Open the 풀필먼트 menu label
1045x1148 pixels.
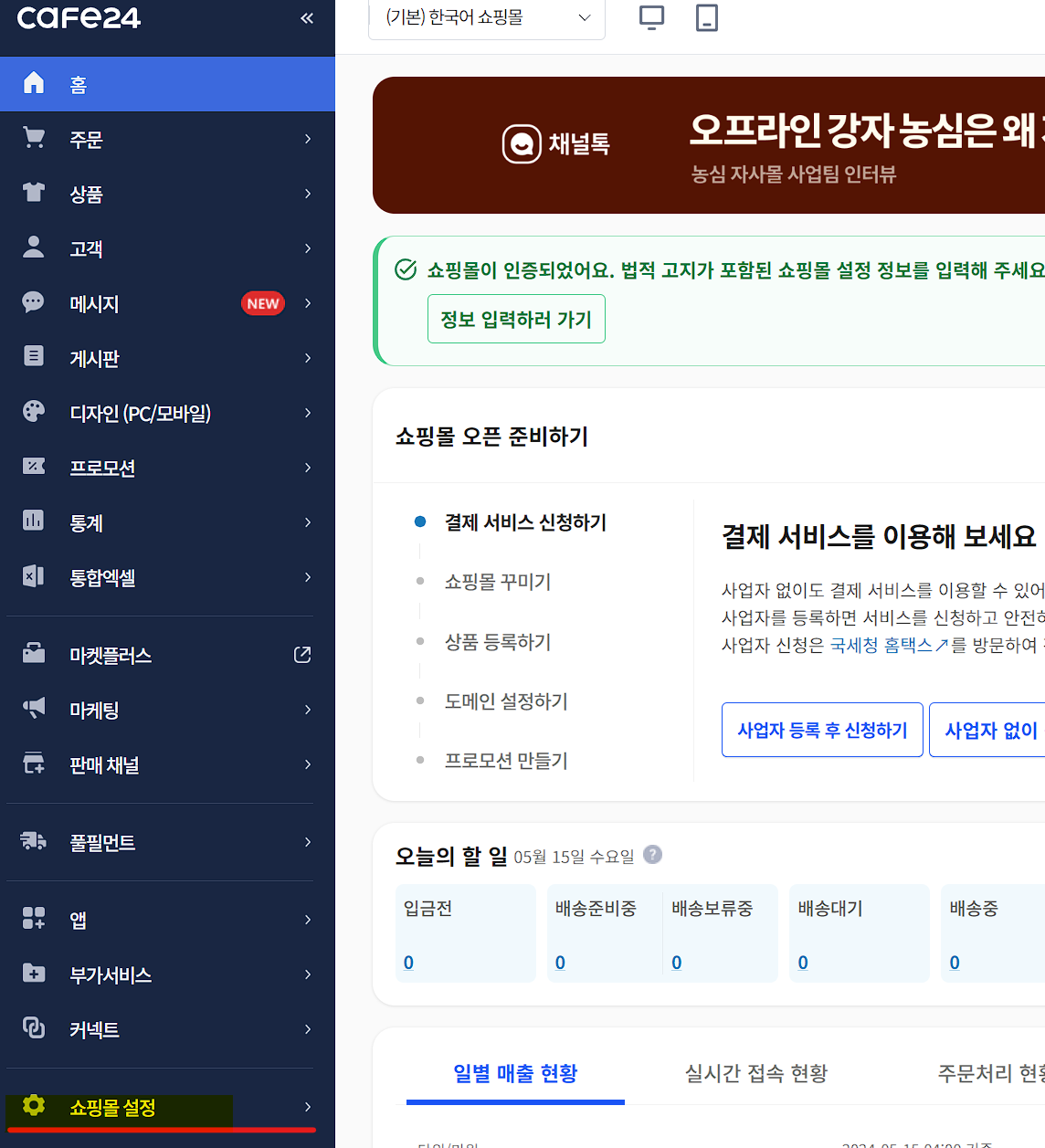coord(103,843)
